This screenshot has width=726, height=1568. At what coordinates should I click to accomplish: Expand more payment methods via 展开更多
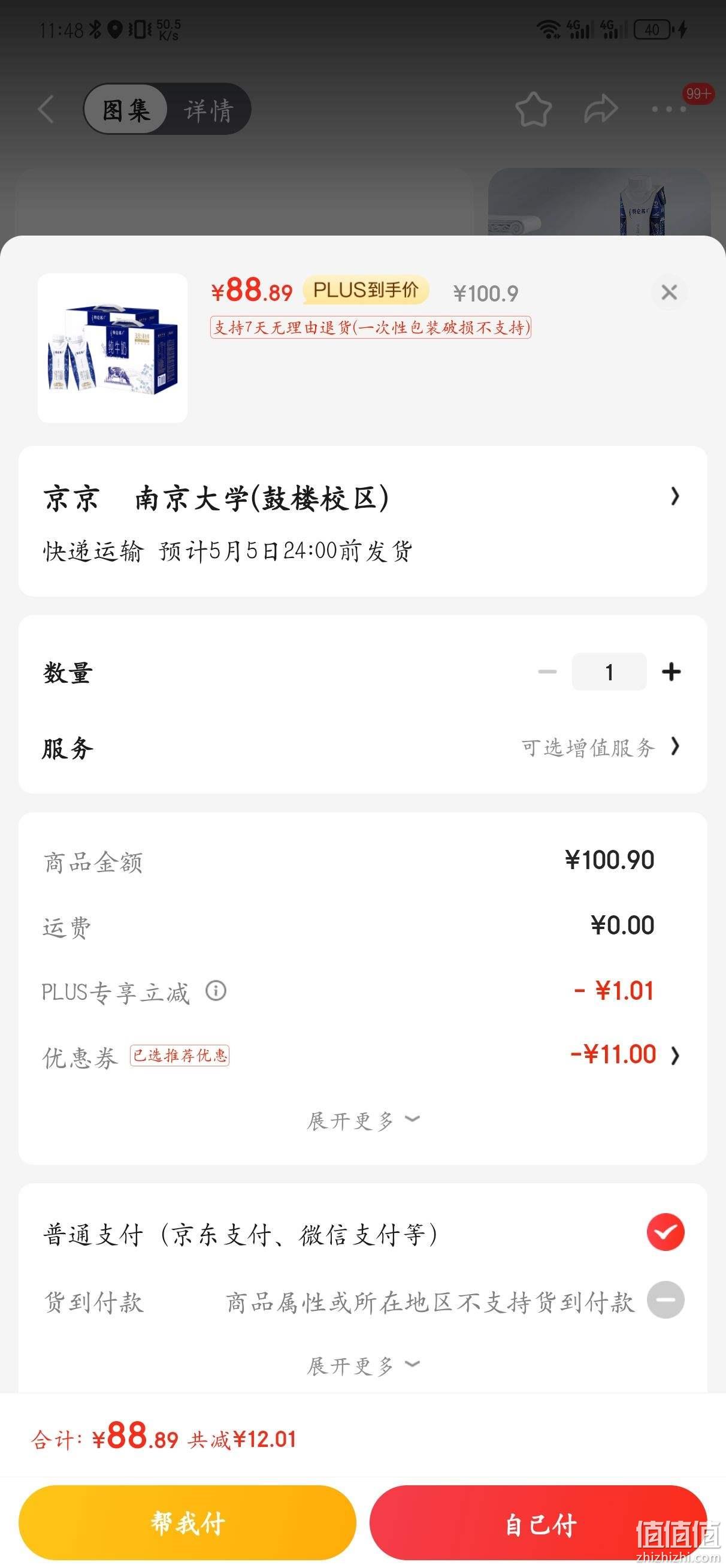(362, 1366)
